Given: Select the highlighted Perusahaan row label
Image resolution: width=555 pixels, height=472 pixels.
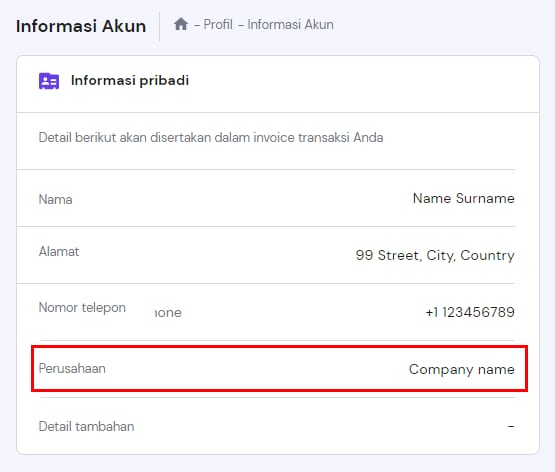Looking at the screenshot, I should 72,368.
